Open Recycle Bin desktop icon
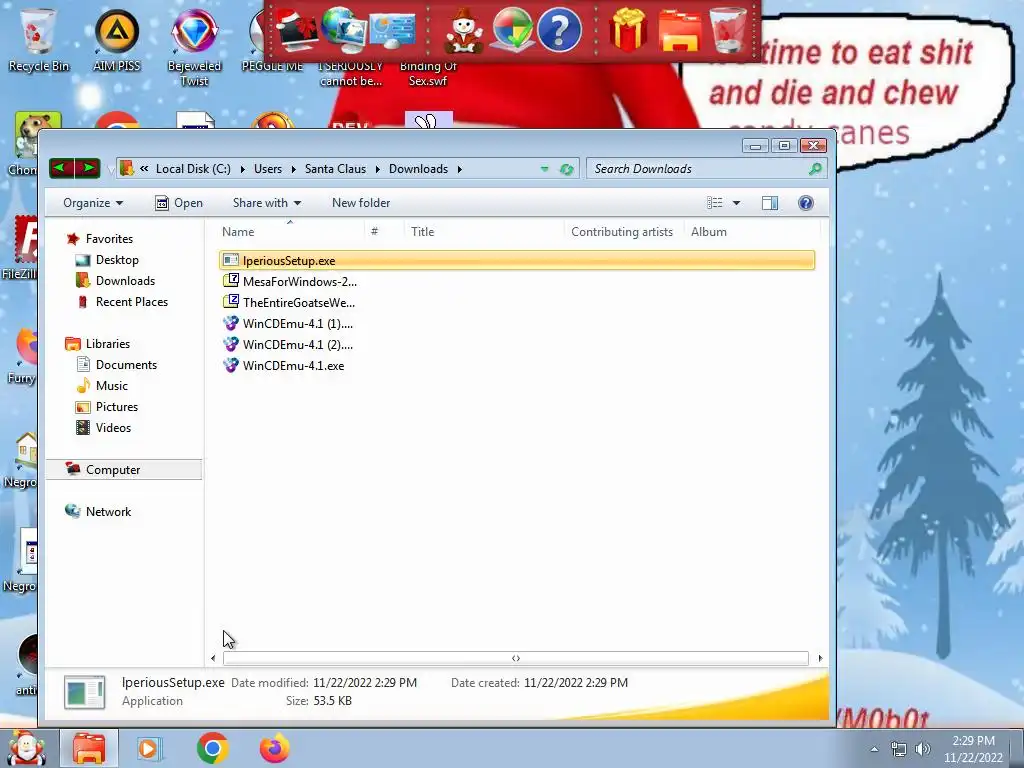The height and width of the screenshot is (768, 1024). tap(38, 40)
